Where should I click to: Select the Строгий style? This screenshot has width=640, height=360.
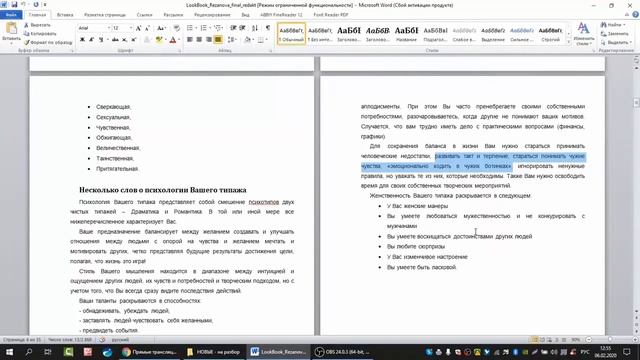tap(550, 33)
